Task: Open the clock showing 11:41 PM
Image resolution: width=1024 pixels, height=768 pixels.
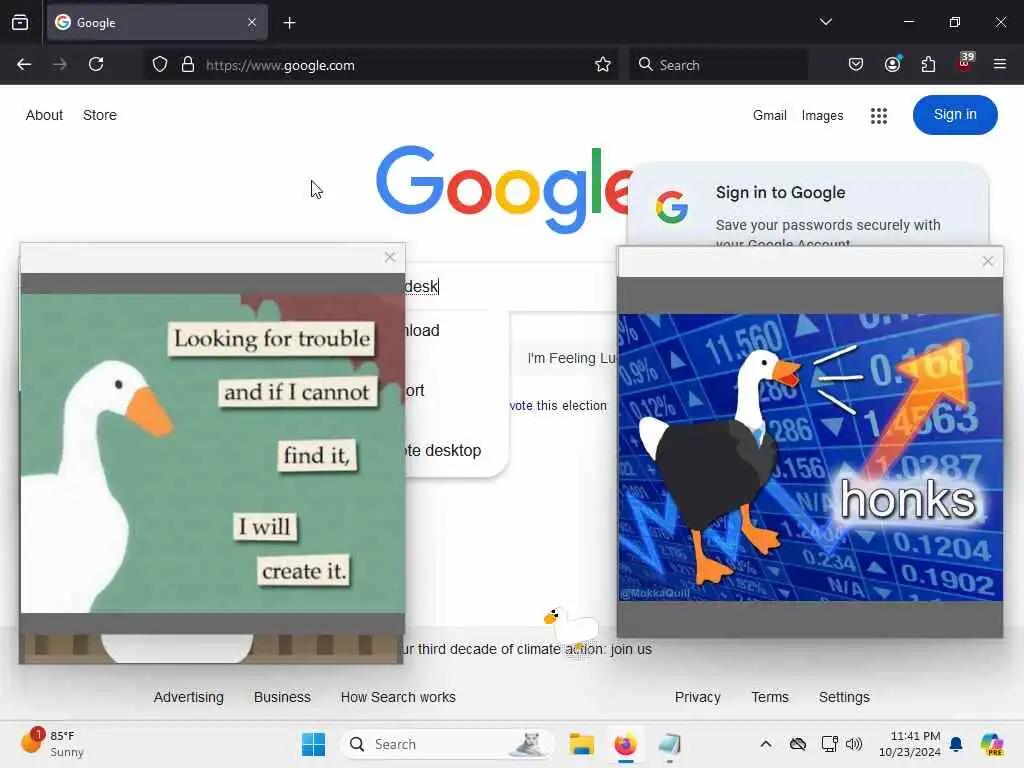Action: [x=910, y=744]
